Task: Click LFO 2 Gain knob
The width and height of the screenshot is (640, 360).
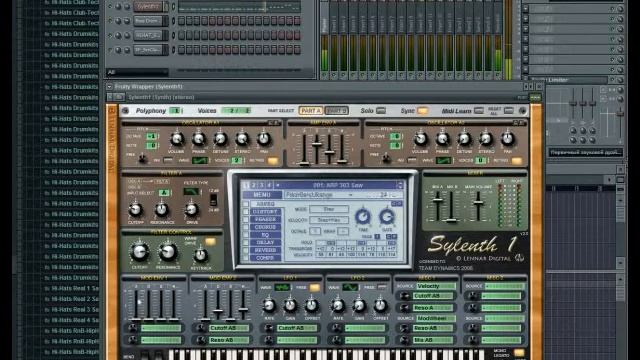Action: click(359, 305)
